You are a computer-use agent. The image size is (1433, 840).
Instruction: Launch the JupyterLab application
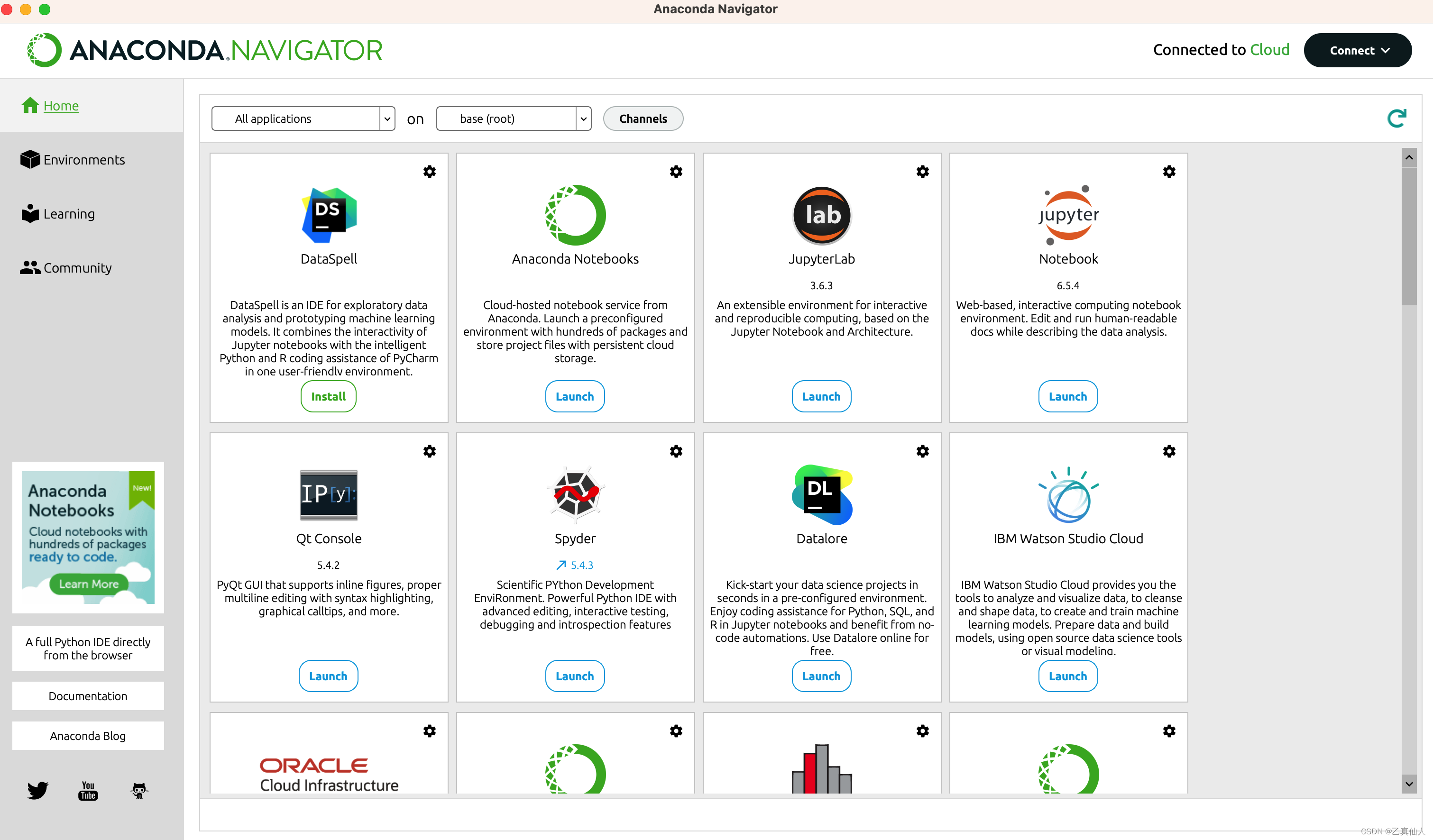coord(820,396)
